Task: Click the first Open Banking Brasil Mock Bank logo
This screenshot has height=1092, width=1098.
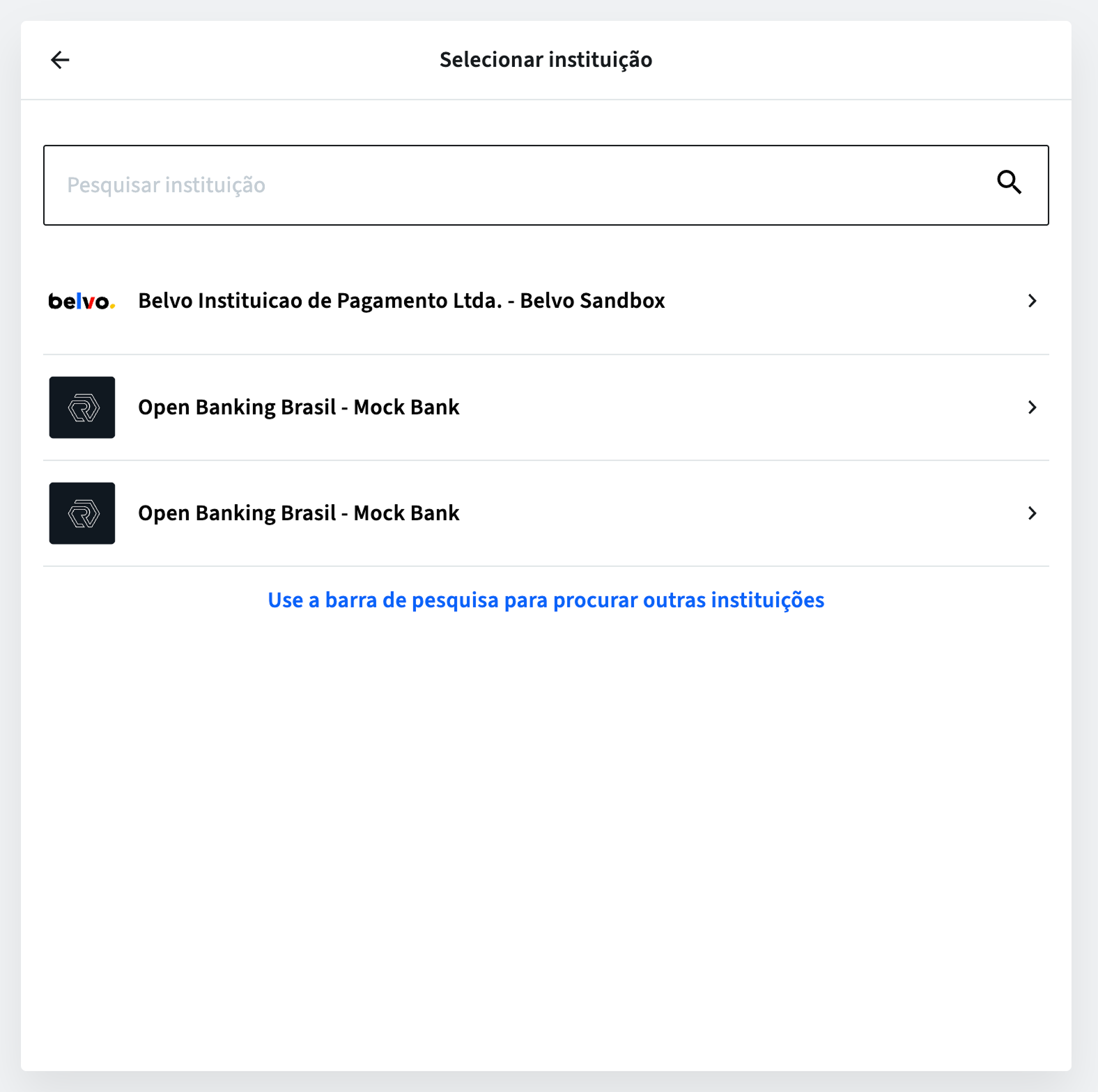Action: [82, 407]
